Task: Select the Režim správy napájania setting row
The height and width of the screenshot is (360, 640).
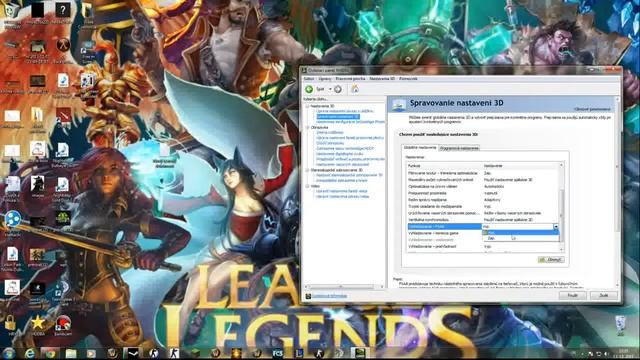Action: [x=483, y=200]
